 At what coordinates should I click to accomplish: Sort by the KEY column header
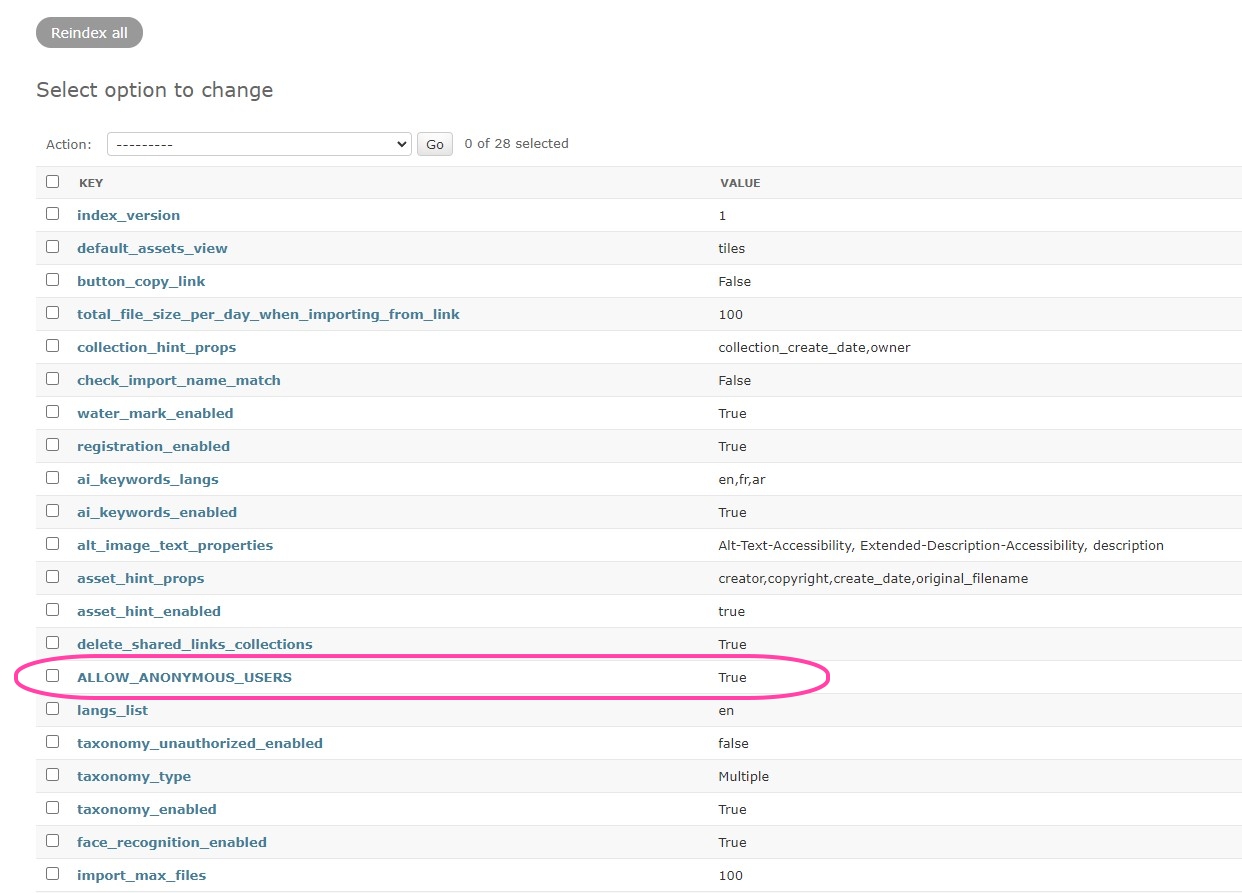91,183
